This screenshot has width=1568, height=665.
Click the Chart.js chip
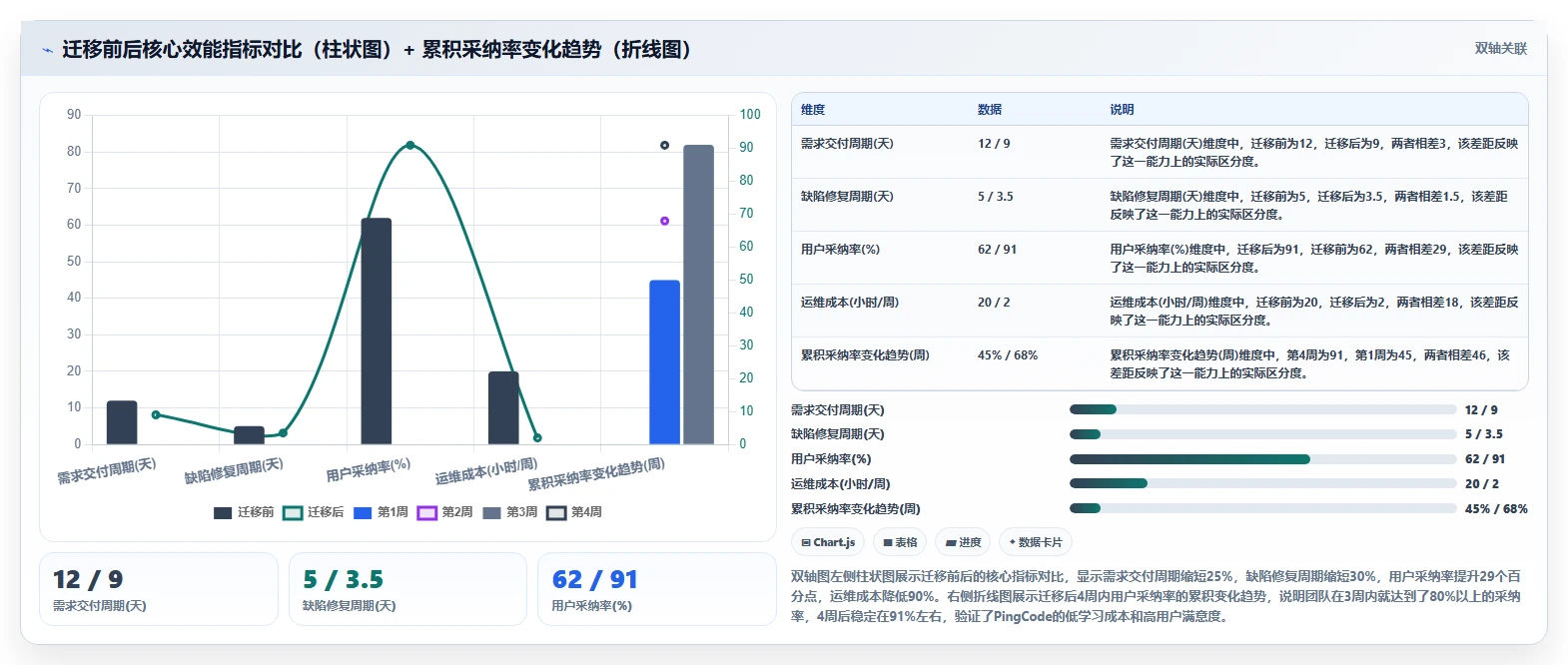[828, 542]
